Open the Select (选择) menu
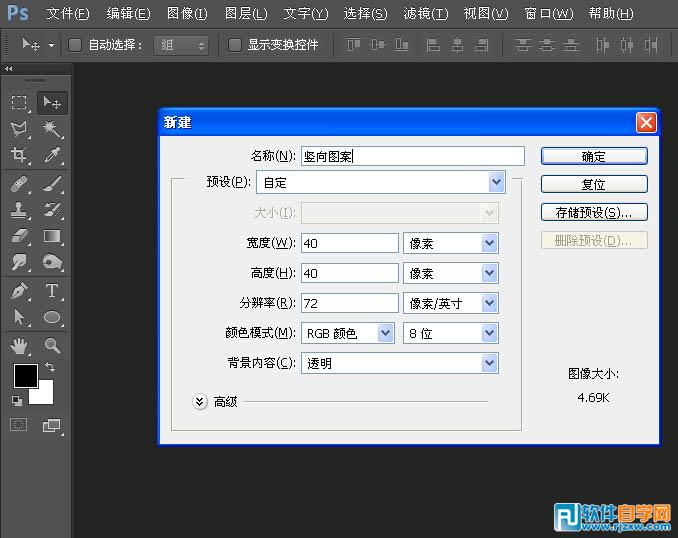This screenshot has height=538, width=678. click(365, 13)
